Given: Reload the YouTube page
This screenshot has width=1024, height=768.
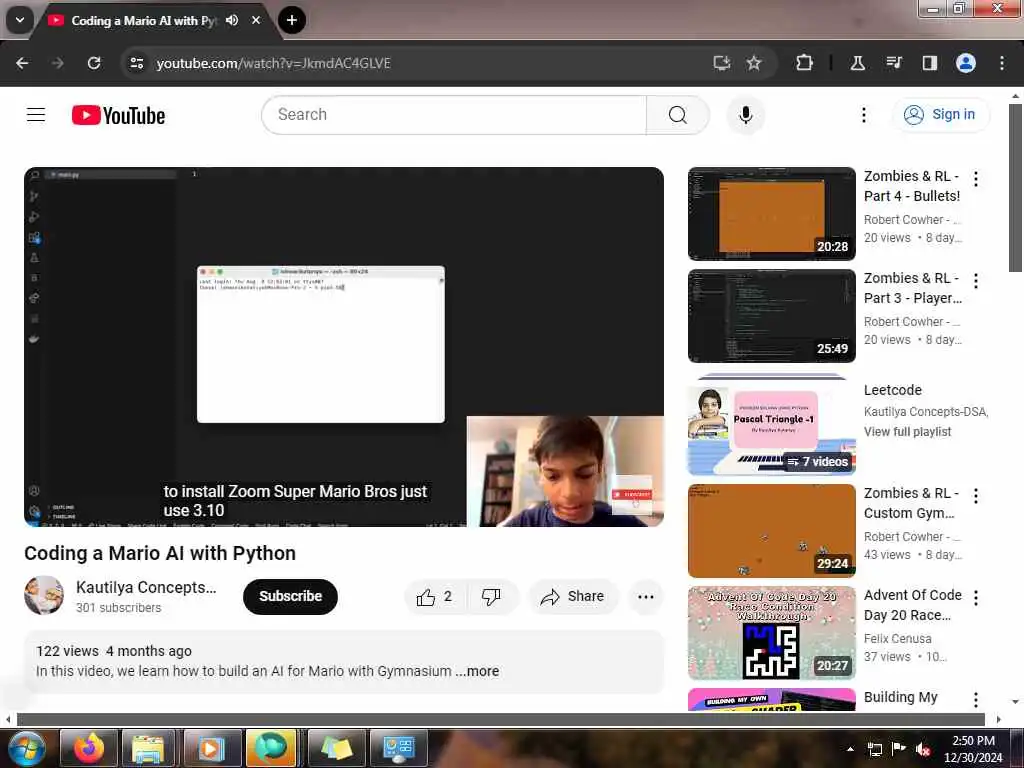Looking at the screenshot, I should (x=94, y=63).
